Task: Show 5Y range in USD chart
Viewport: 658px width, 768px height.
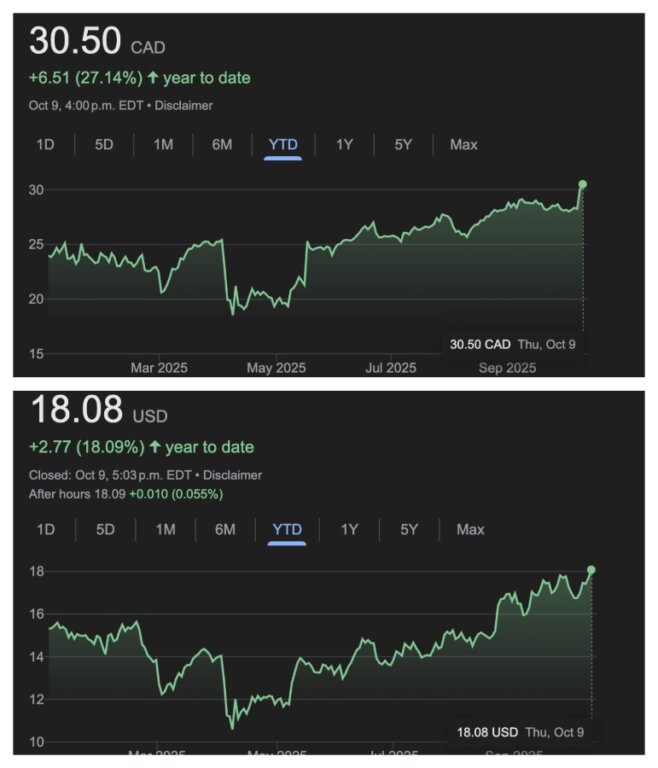Action: (408, 529)
